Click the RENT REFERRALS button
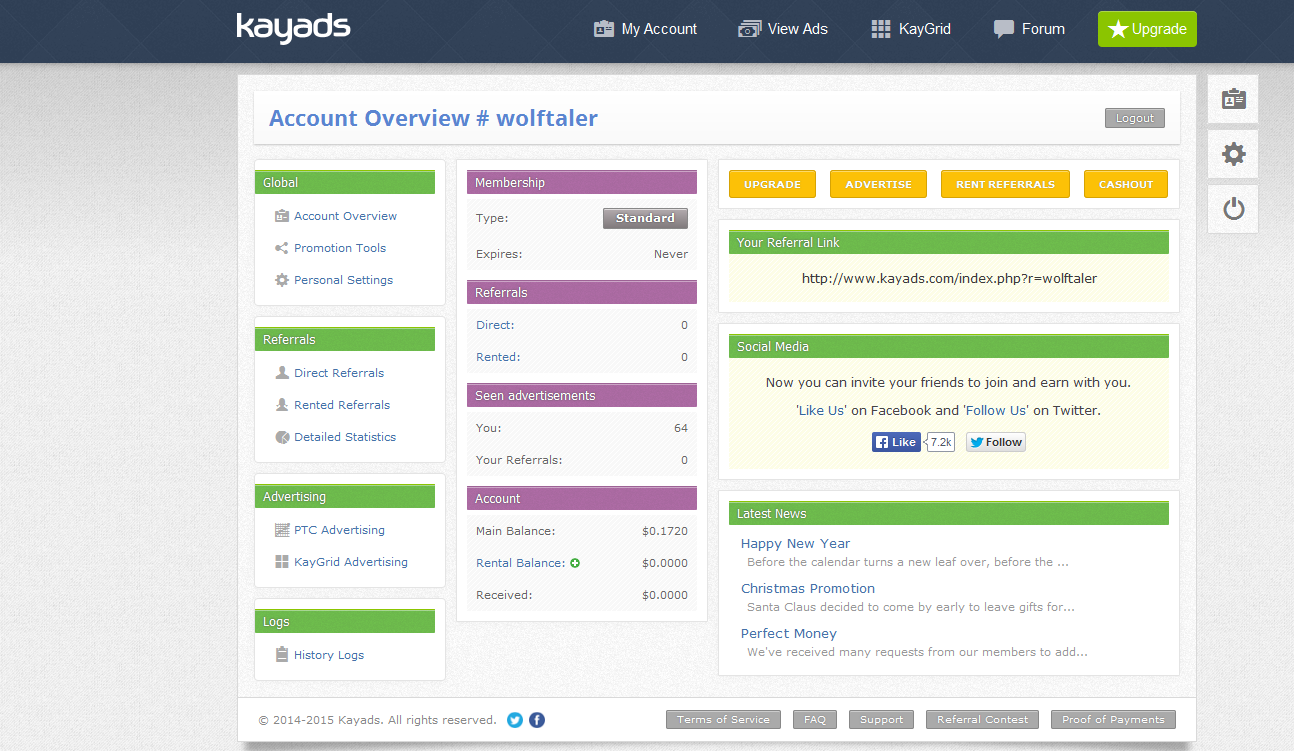The image size is (1294, 751). pyautogui.click(x=1005, y=184)
